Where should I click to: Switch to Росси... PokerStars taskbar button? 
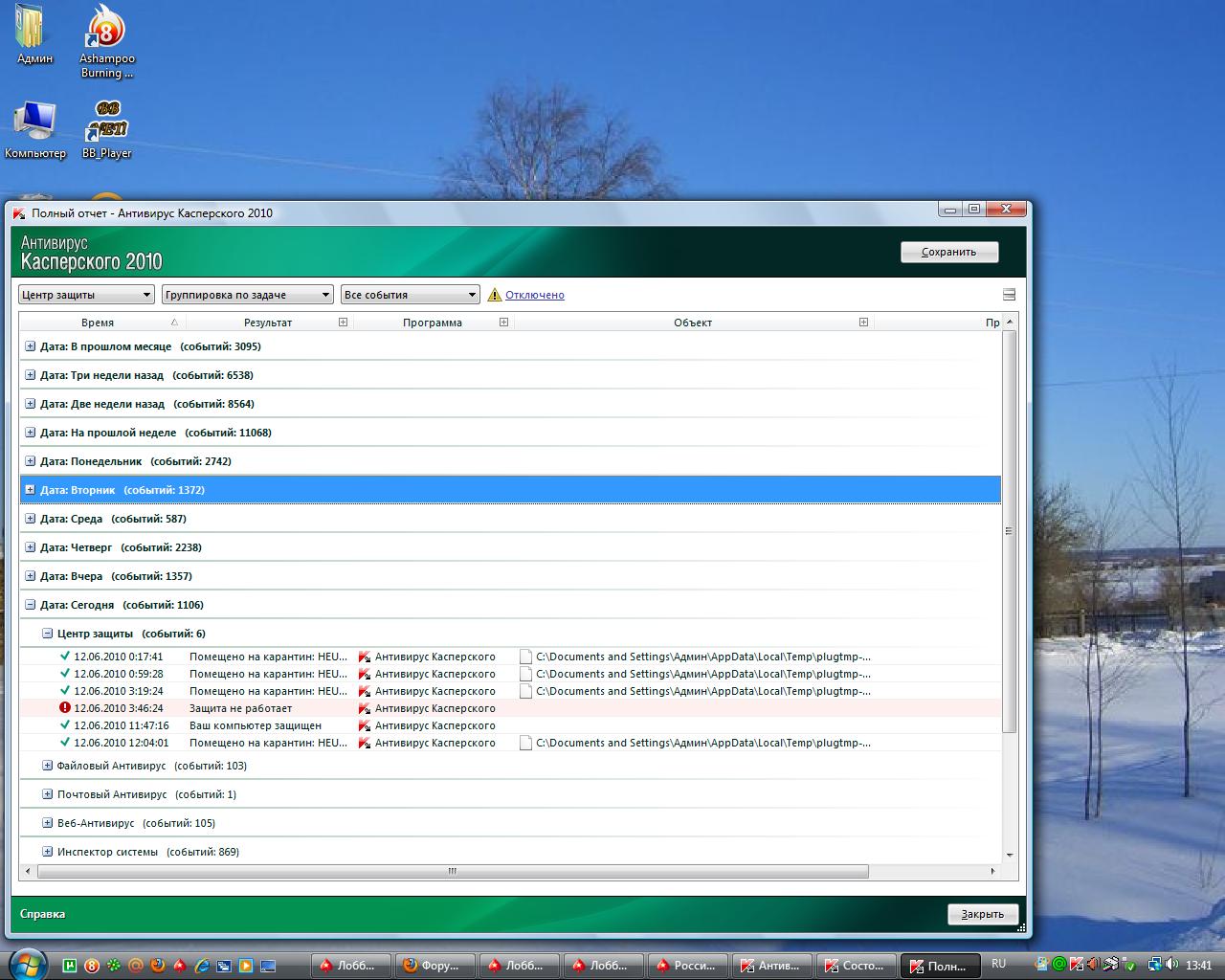point(686,966)
